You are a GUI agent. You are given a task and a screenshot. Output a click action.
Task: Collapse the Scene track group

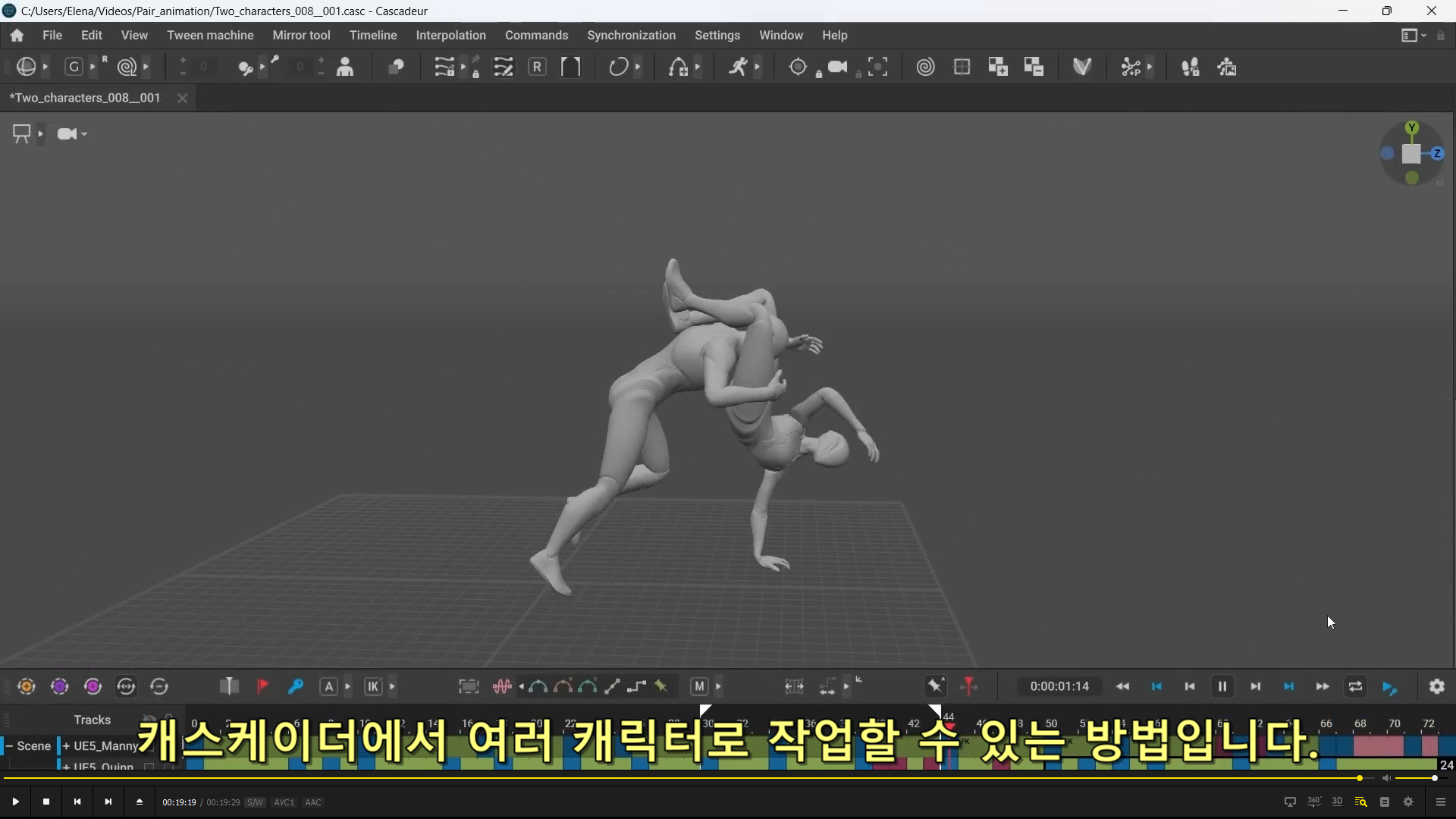tap(8, 746)
